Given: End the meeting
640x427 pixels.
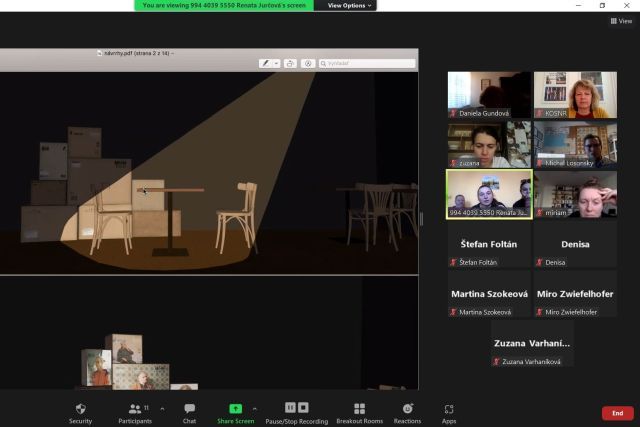Looking at the screenshot, I should [x=617, y=413].
